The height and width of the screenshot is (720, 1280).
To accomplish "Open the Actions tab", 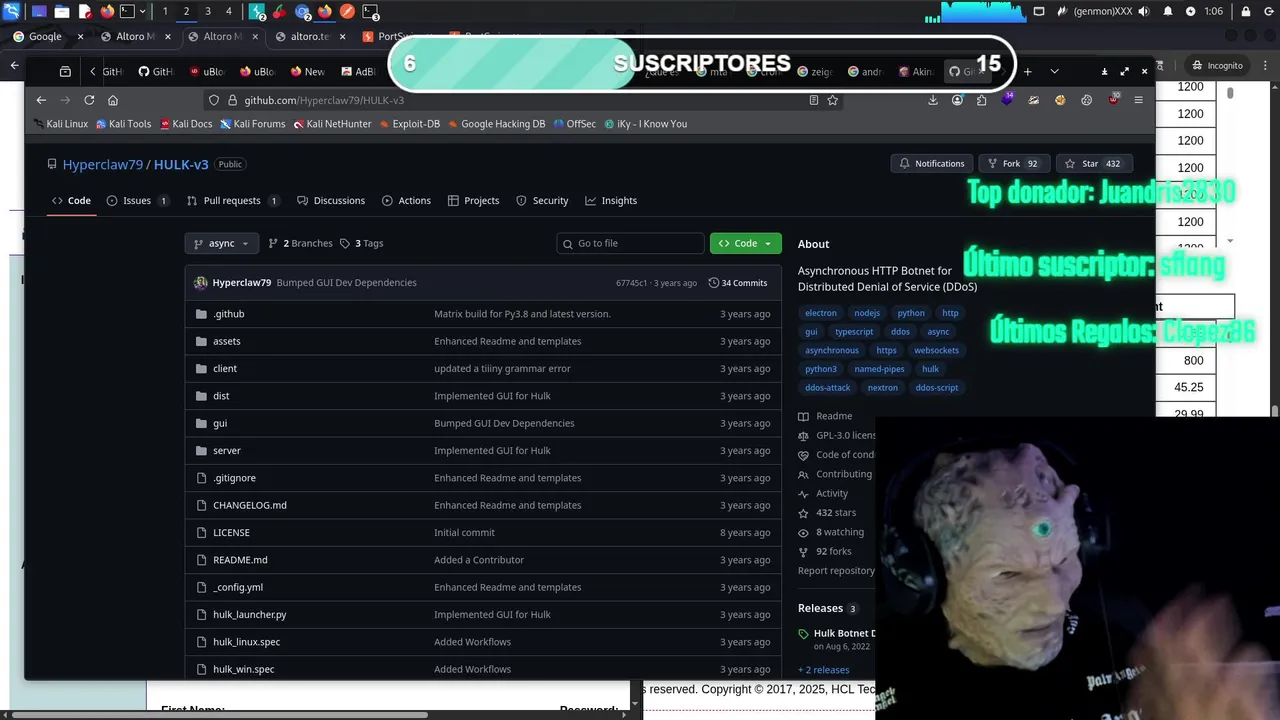I will point(406,201).
